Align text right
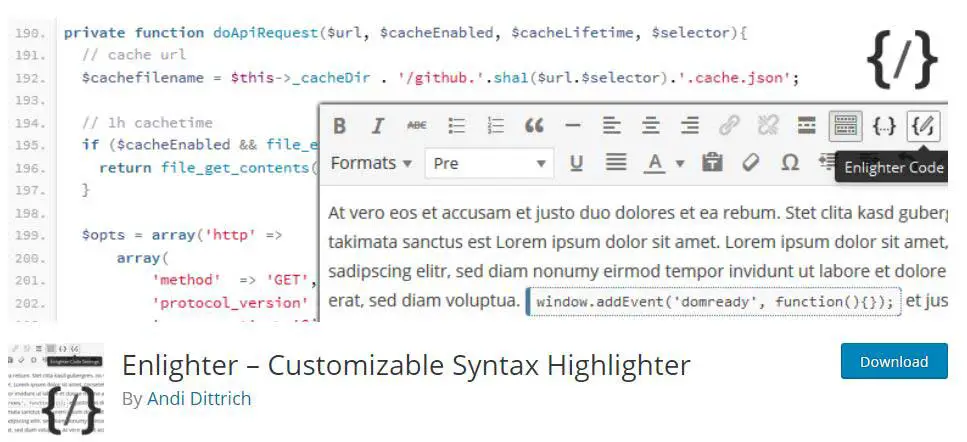Image resolution: width=967 pixels, height=442 pixels. [689, 126]
